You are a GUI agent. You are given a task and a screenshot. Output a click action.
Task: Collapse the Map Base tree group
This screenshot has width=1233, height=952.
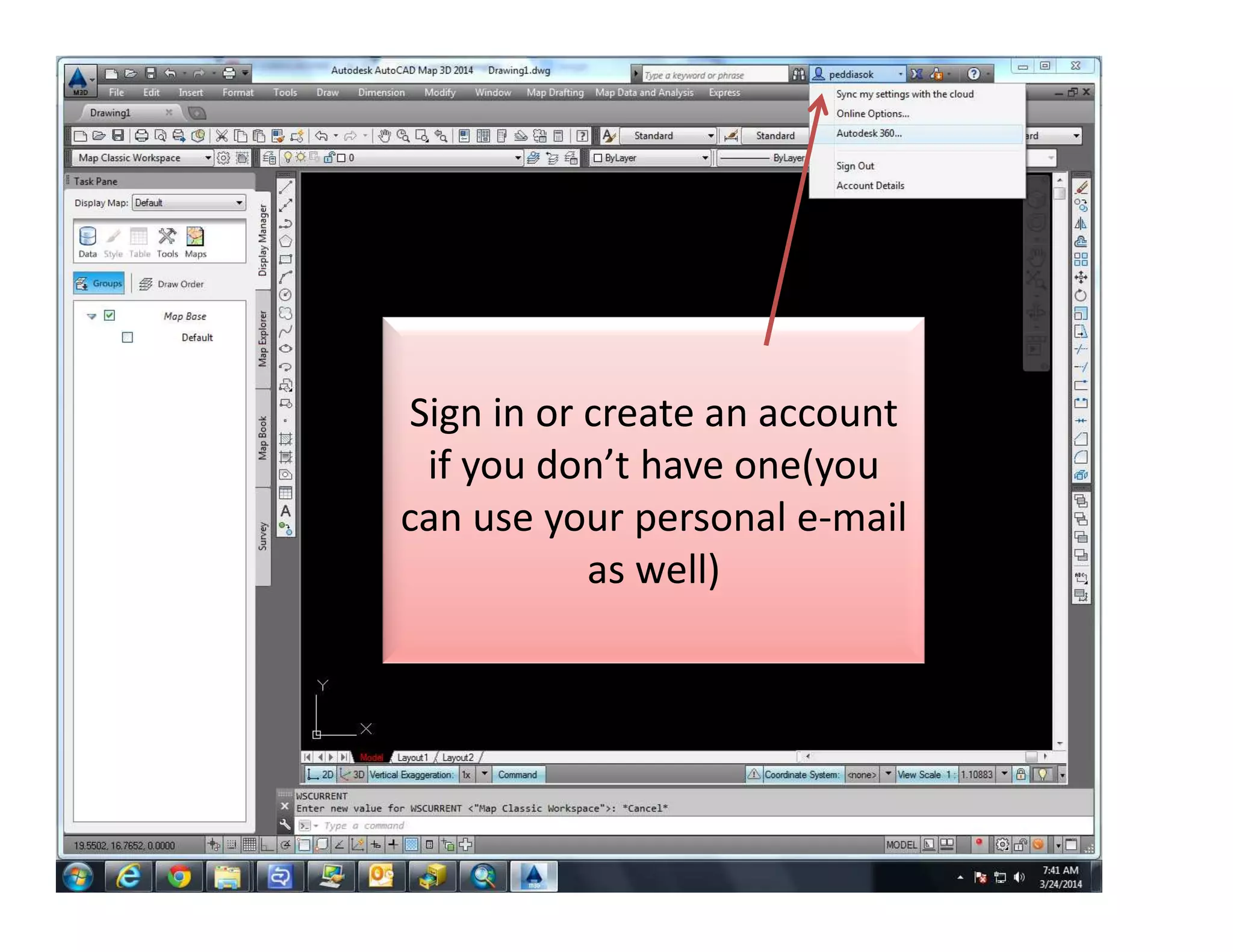point(92,316)
